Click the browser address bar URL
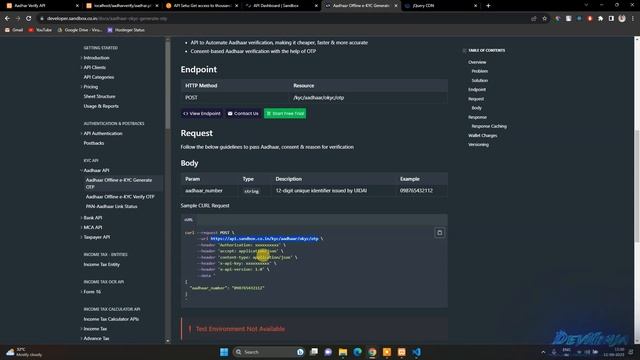The image size is (640, 360). [107, 18]
